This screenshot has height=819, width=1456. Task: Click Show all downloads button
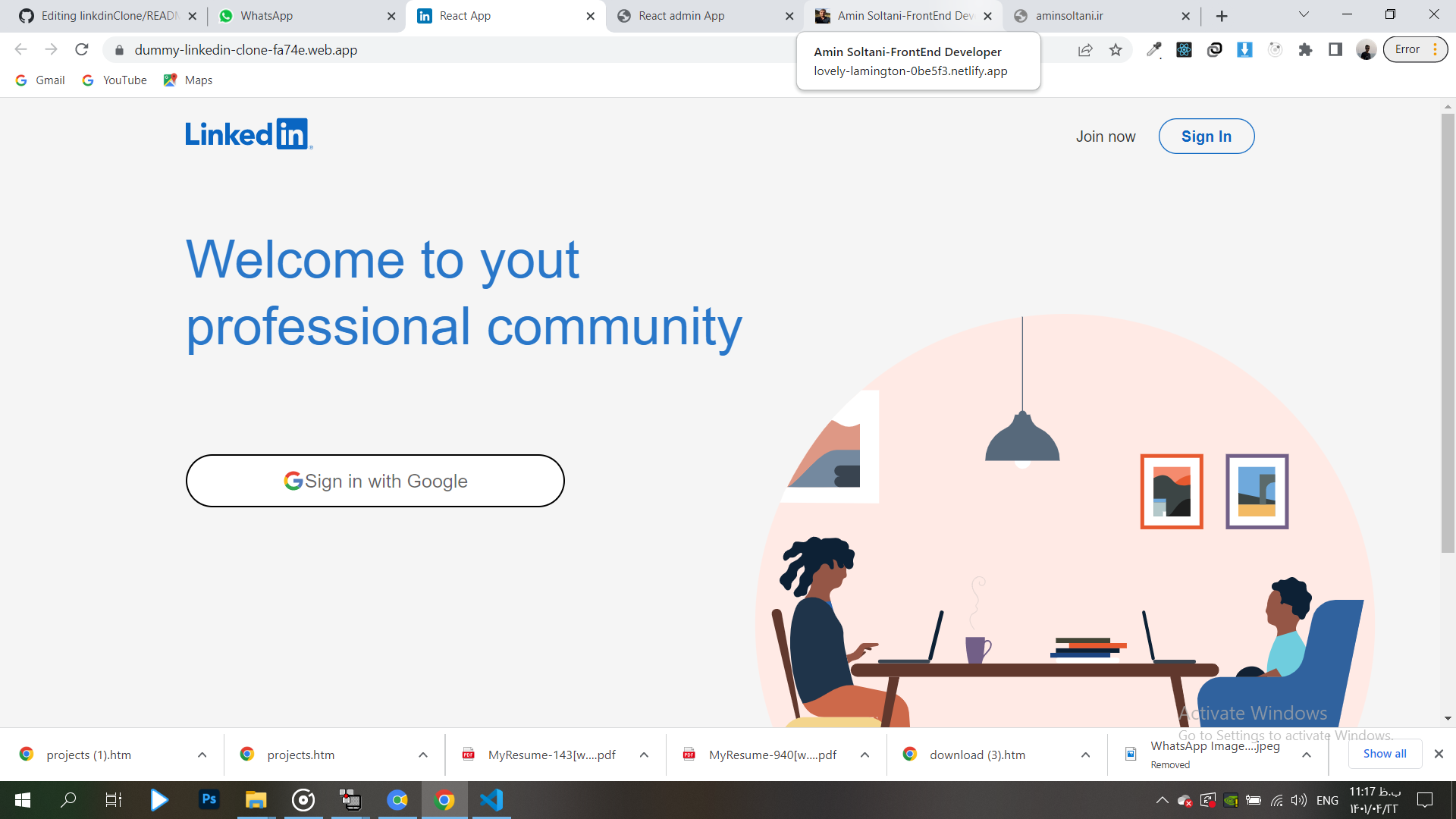pos(1384,754)
